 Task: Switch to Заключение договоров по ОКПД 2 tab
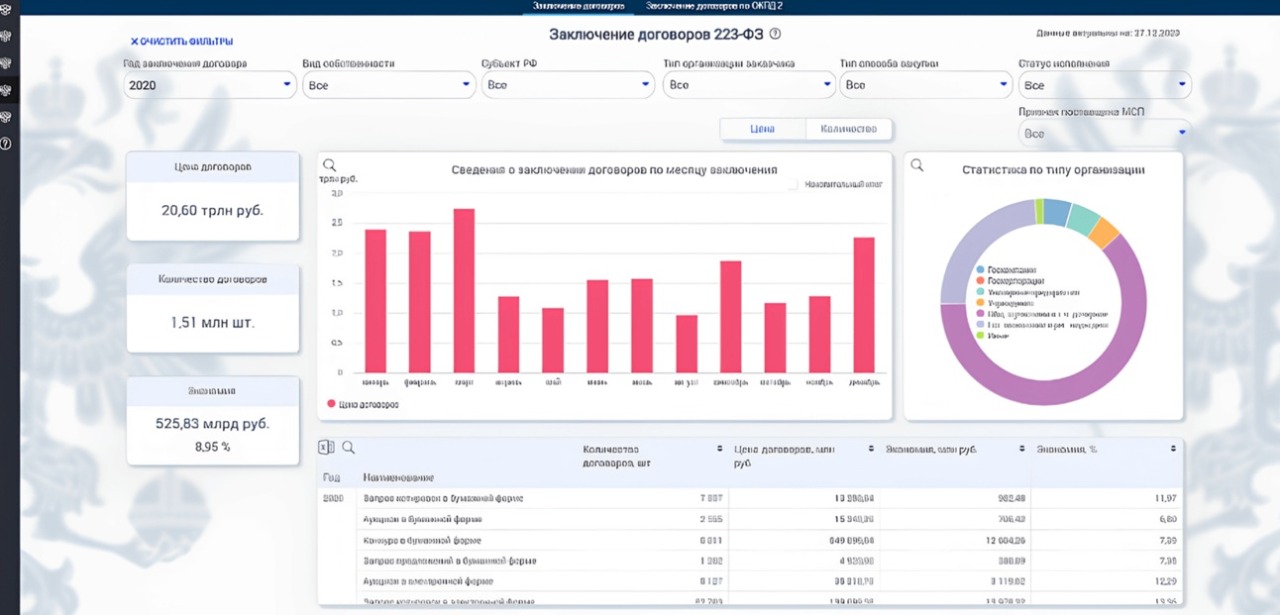(713, 6)
